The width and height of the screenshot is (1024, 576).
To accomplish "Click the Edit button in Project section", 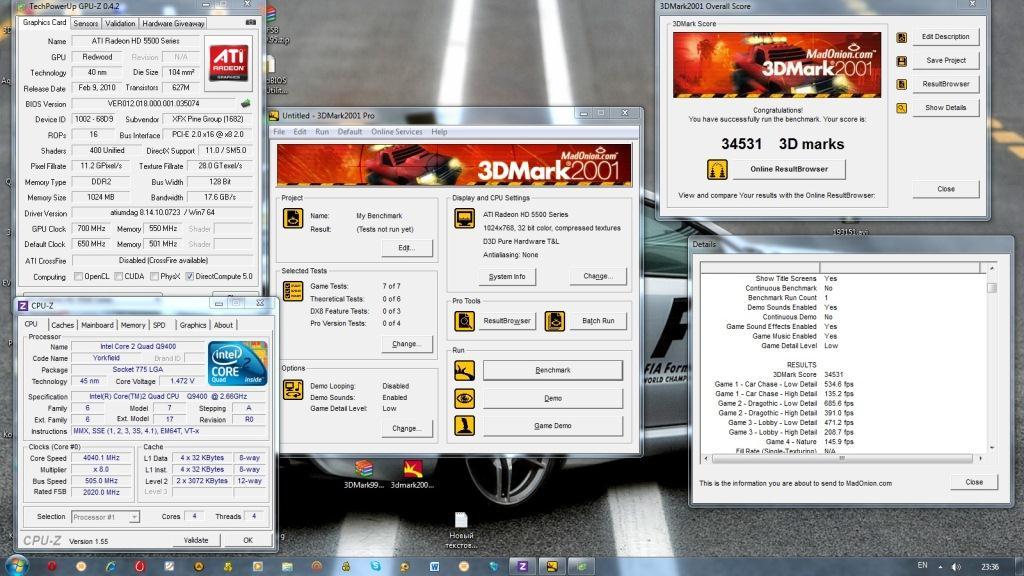I will pyautogui.click(x=406, y=248).
